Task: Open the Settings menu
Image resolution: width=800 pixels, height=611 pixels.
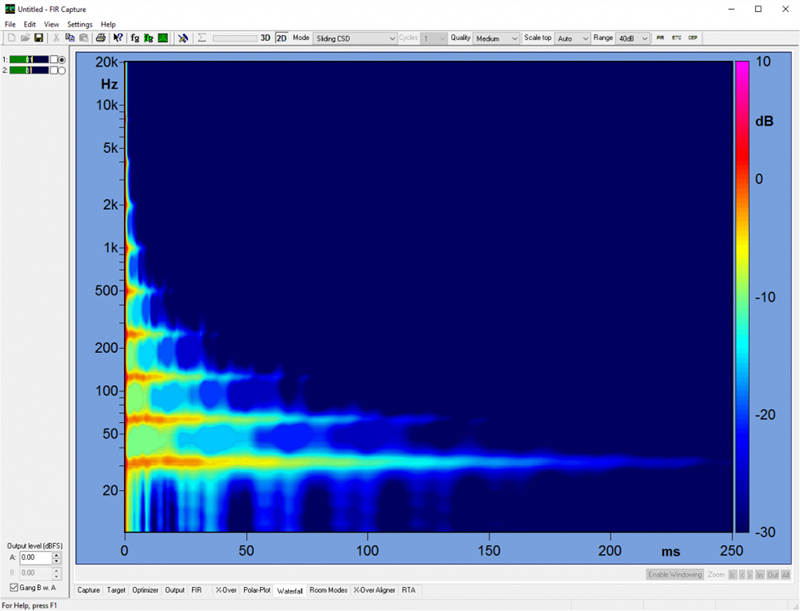Action: 80,24
